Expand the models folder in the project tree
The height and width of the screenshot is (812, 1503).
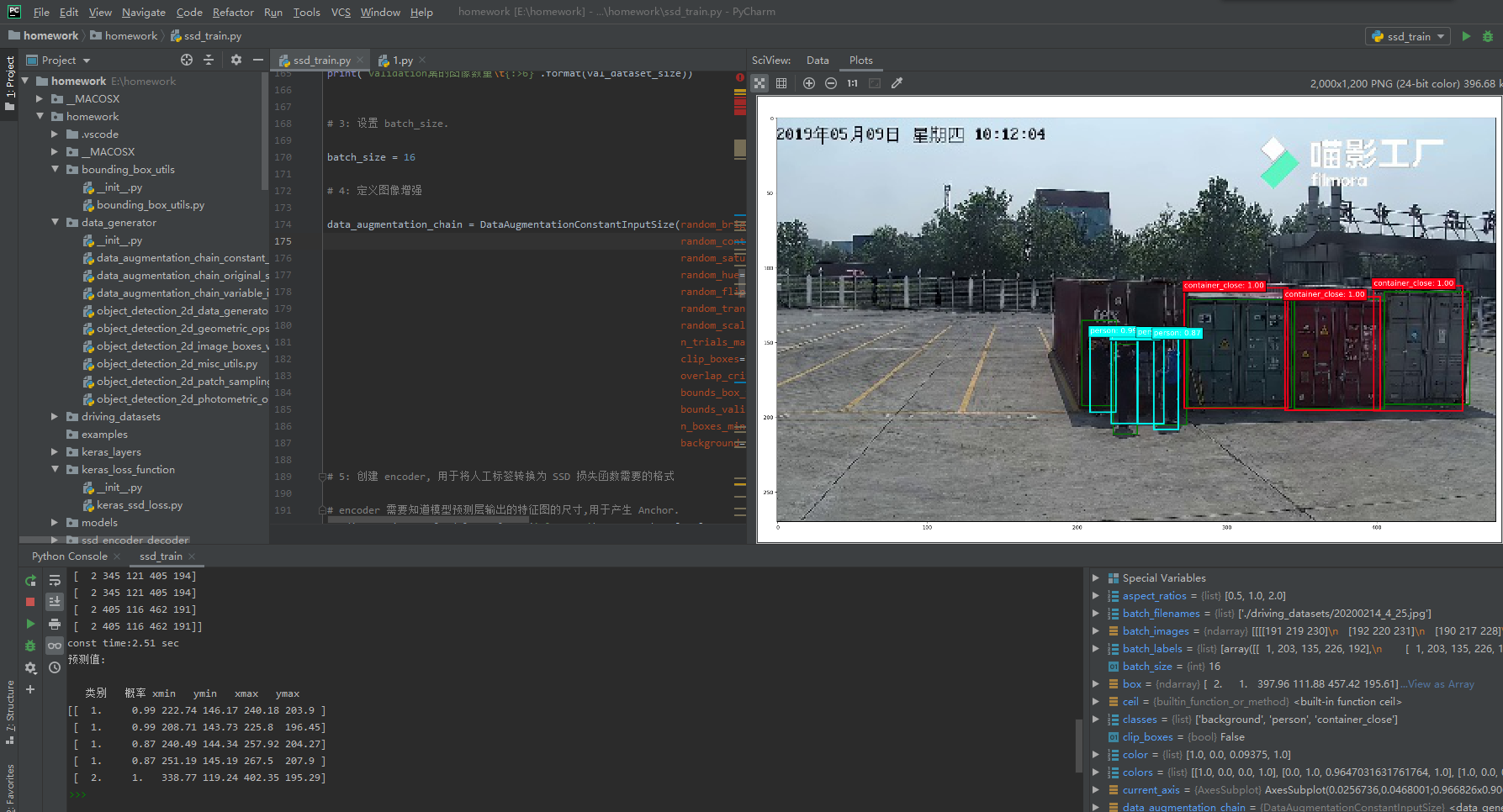point(54,522)
